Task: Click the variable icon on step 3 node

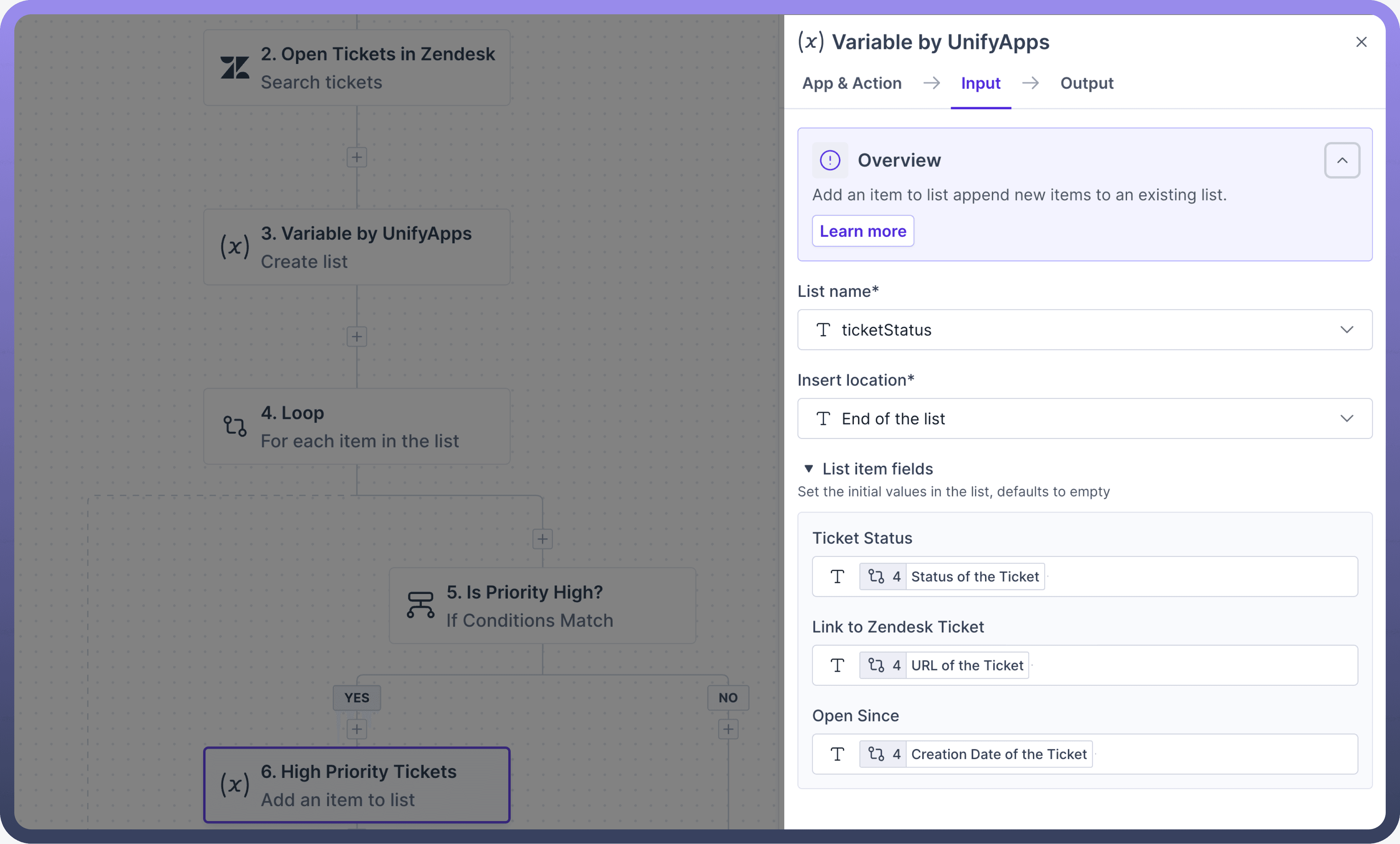Action: [235, 247]
